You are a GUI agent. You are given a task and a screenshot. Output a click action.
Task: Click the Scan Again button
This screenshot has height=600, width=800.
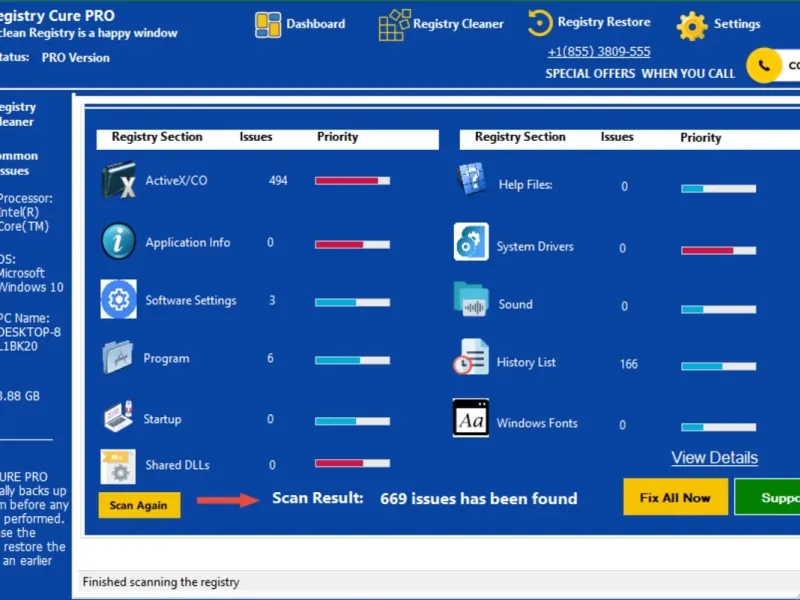point(139,505)
